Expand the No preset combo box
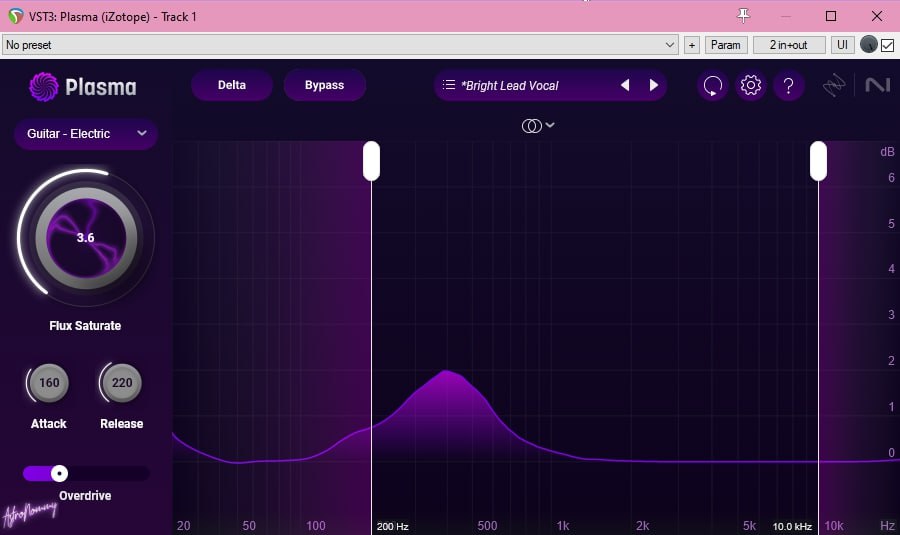The image size is (900, 535). 340,45
